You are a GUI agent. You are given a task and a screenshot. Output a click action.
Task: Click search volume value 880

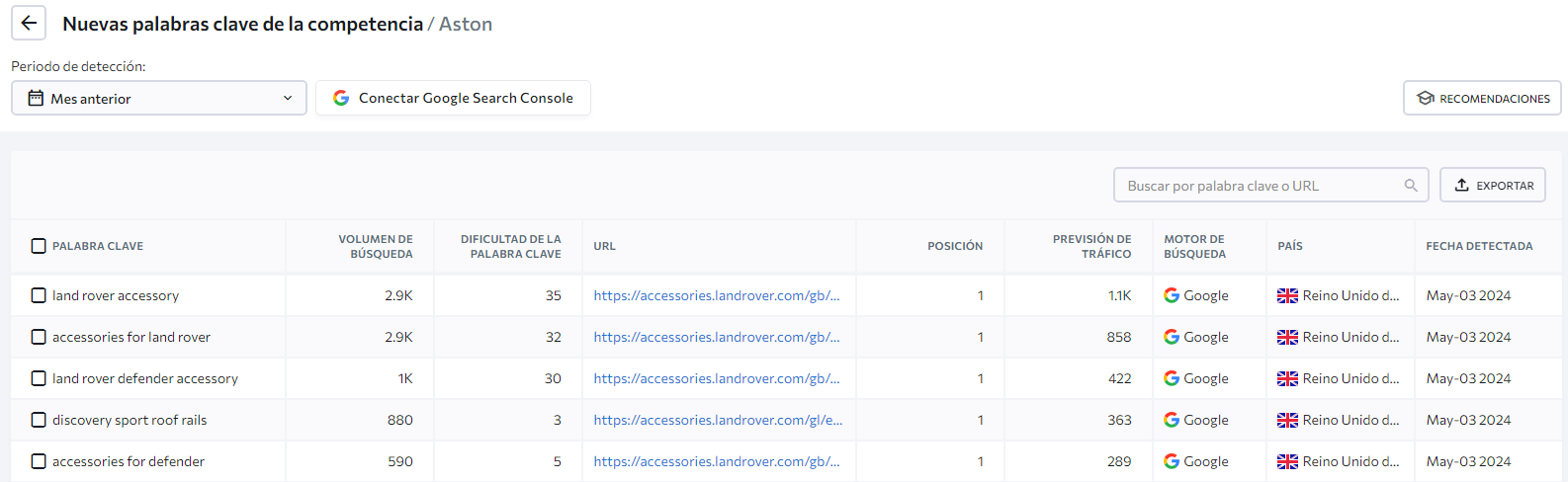point(400,420)
